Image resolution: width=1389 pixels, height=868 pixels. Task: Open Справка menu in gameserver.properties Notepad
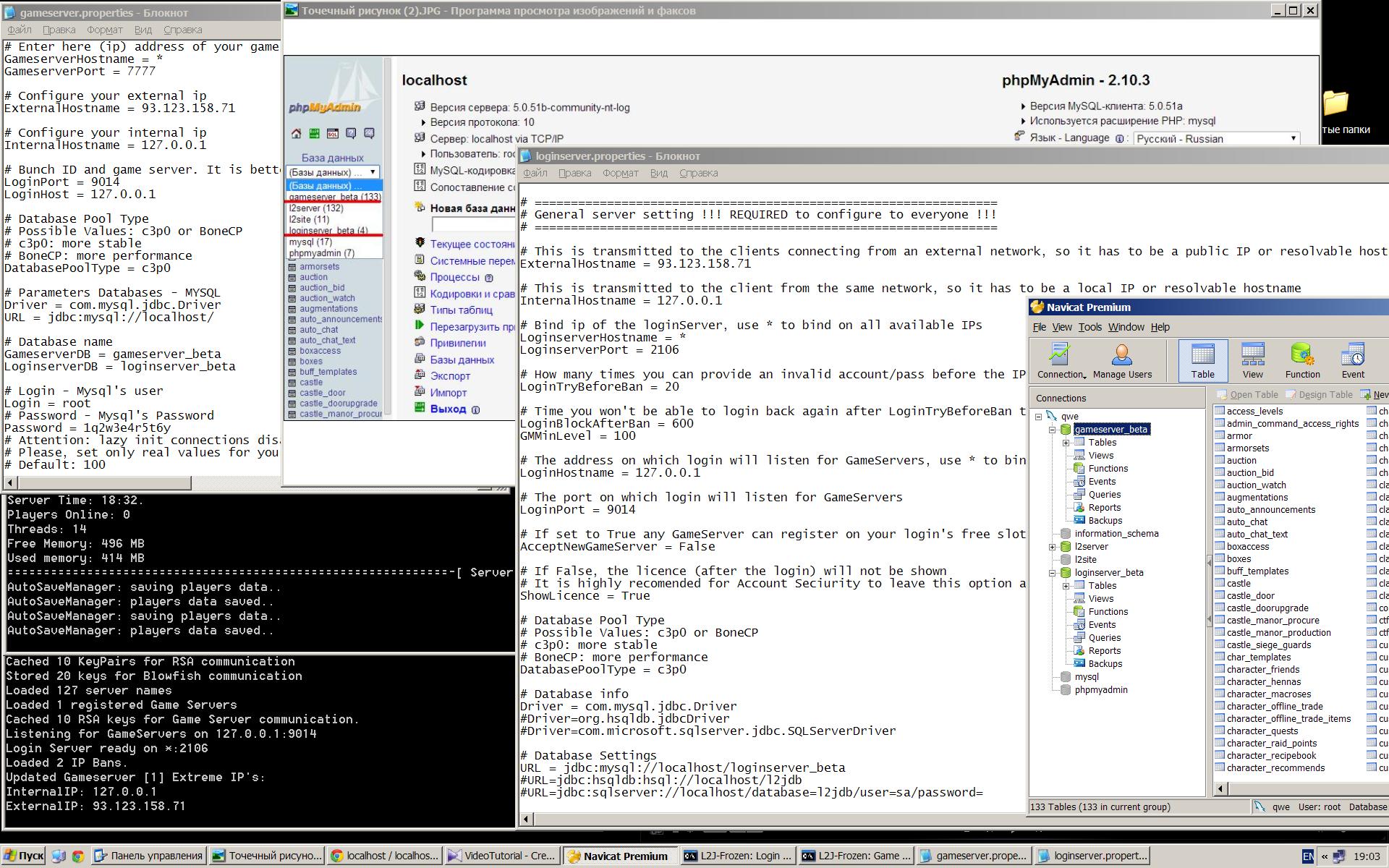click(182, 30)
